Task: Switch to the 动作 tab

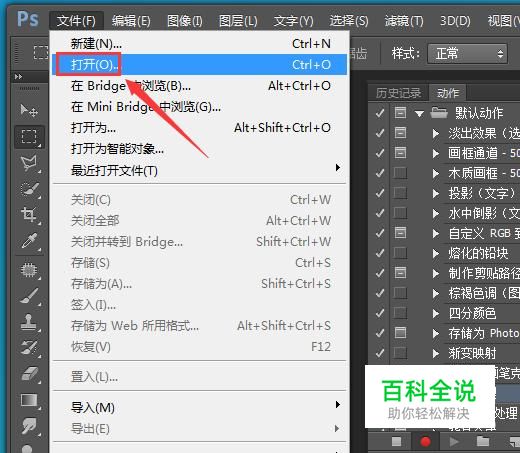Action: 448,93
